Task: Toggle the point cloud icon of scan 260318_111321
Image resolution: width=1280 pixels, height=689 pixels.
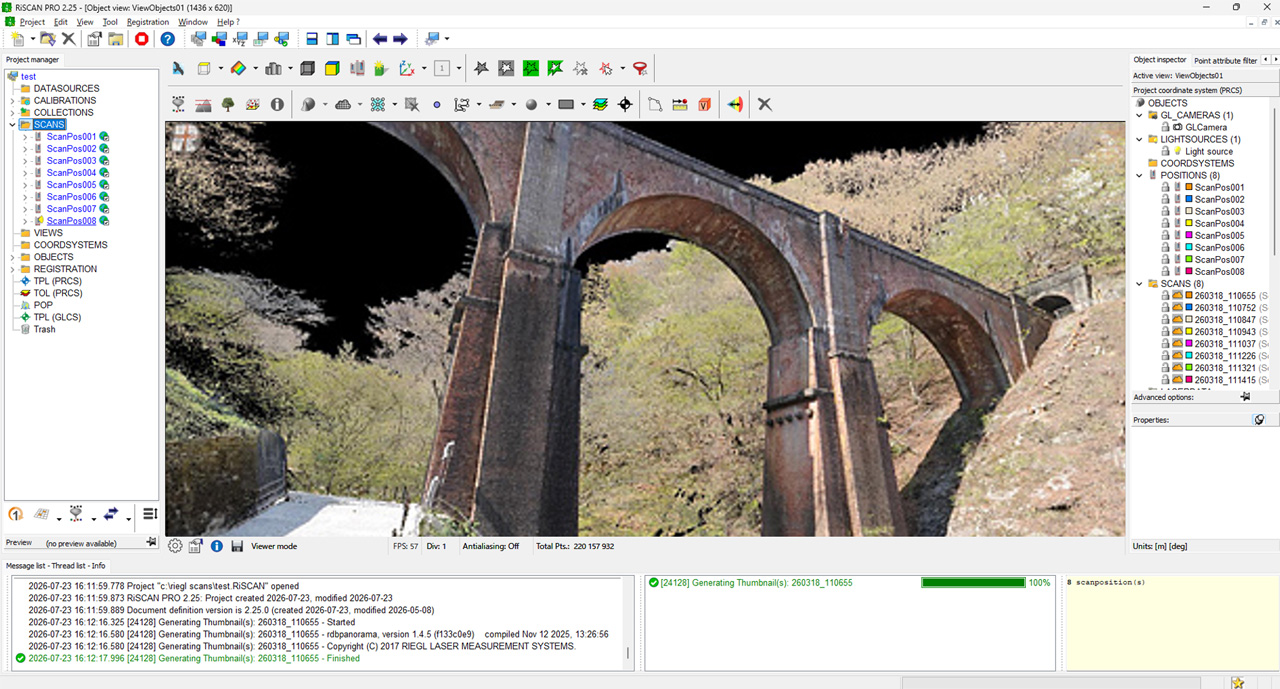Action: point(1178,368)
